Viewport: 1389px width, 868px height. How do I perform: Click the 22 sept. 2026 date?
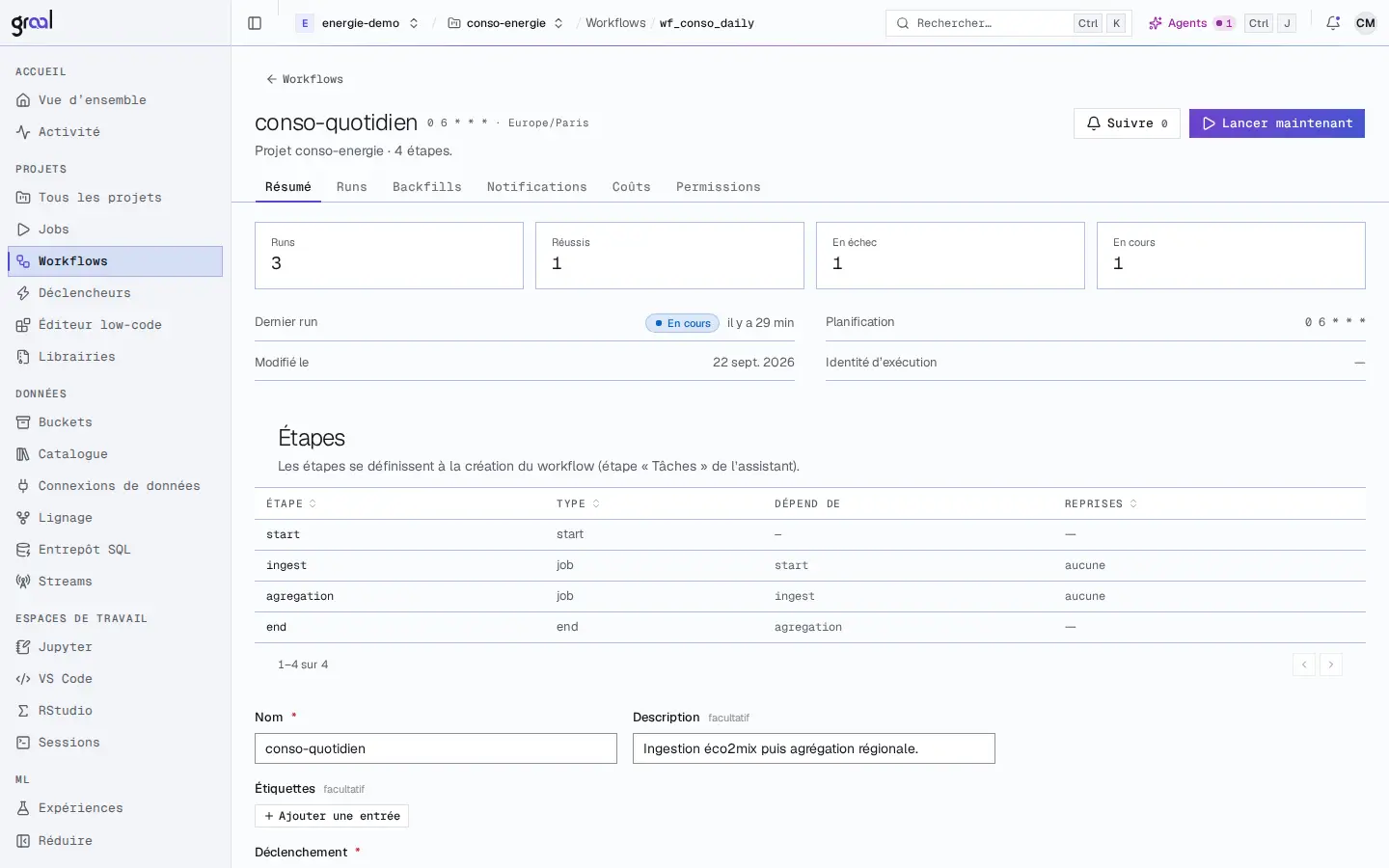pos(753,363)
